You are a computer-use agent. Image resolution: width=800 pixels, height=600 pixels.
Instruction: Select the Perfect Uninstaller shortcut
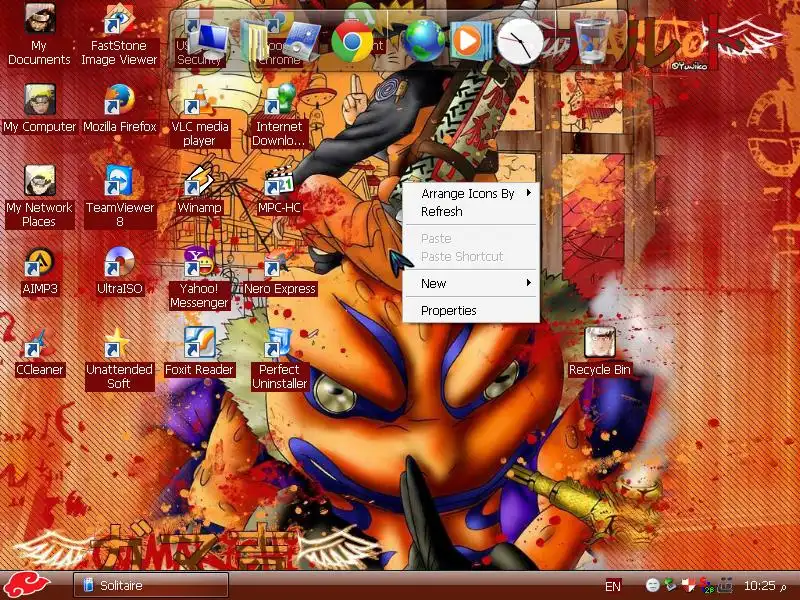(x=279, y=359)
